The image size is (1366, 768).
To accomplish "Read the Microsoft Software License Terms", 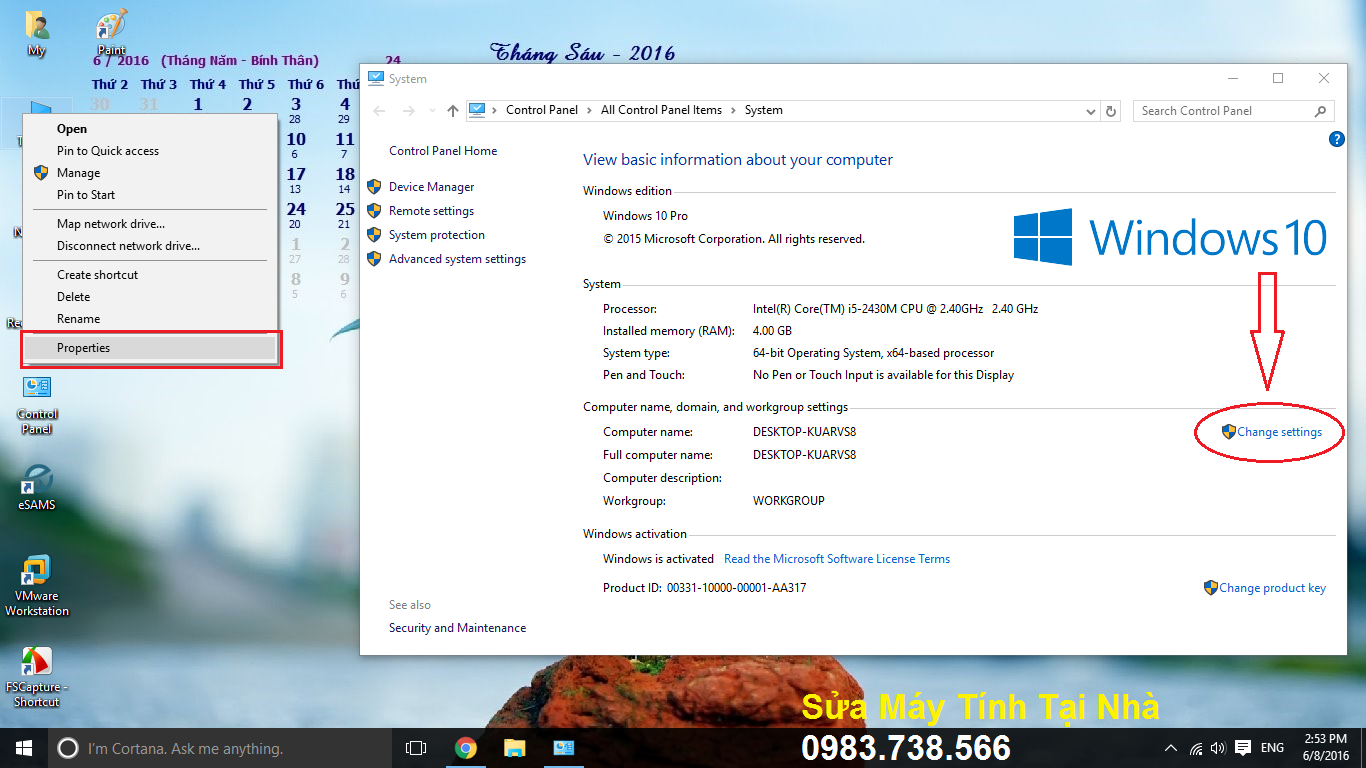I will (x=837, y=559).
